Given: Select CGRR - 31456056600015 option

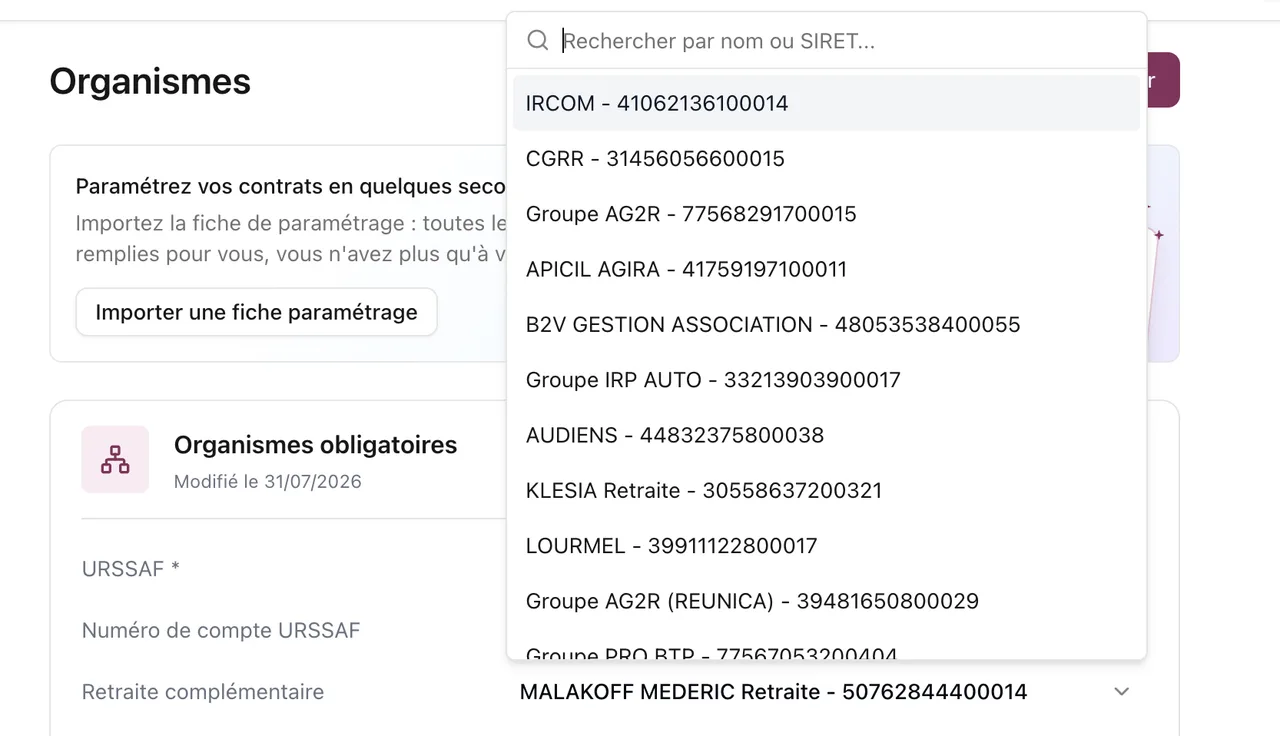Looking at the screenshot, I should coord(826,158).
